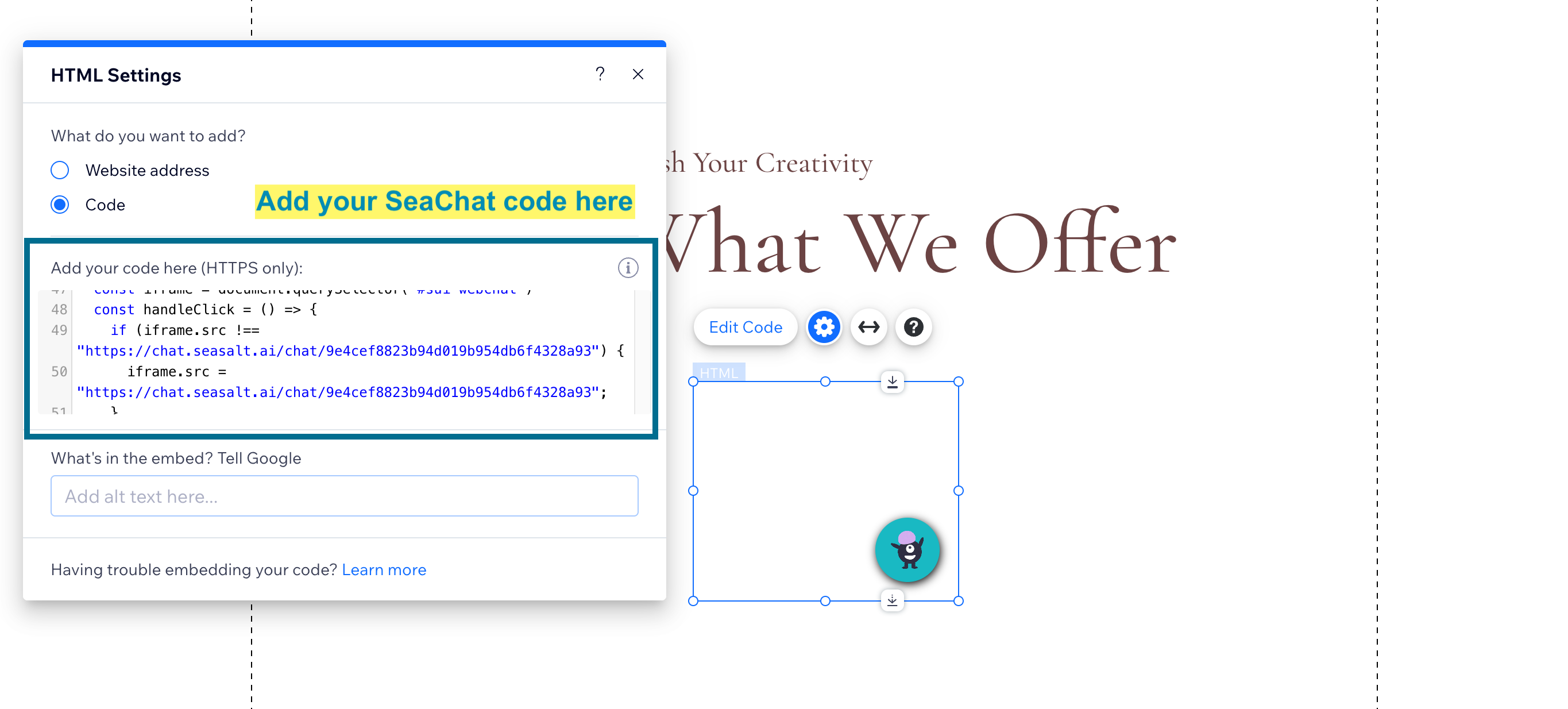Click the Add alt text input field
Screen dimensions: 1568x709
click(344, 497)
